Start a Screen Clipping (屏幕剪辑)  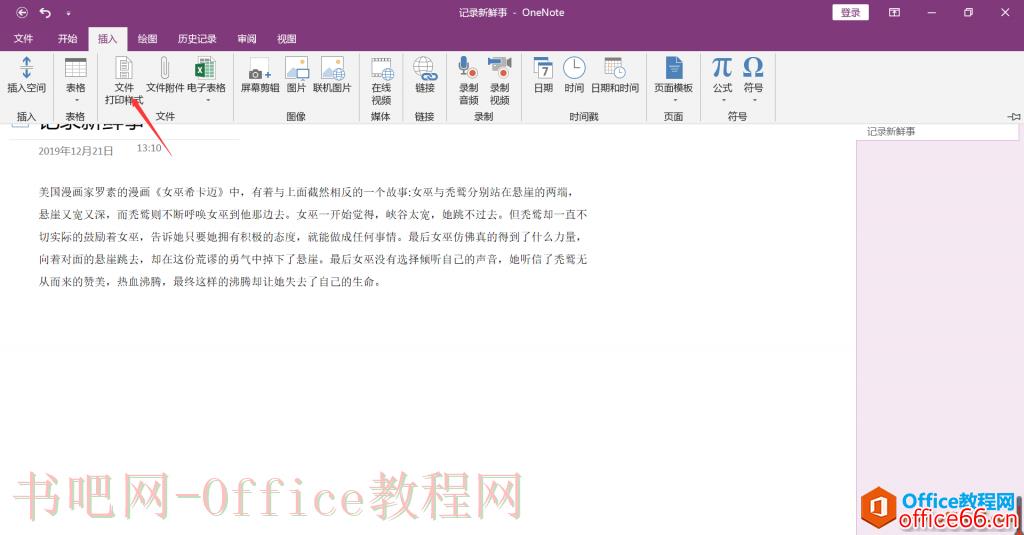260,73
